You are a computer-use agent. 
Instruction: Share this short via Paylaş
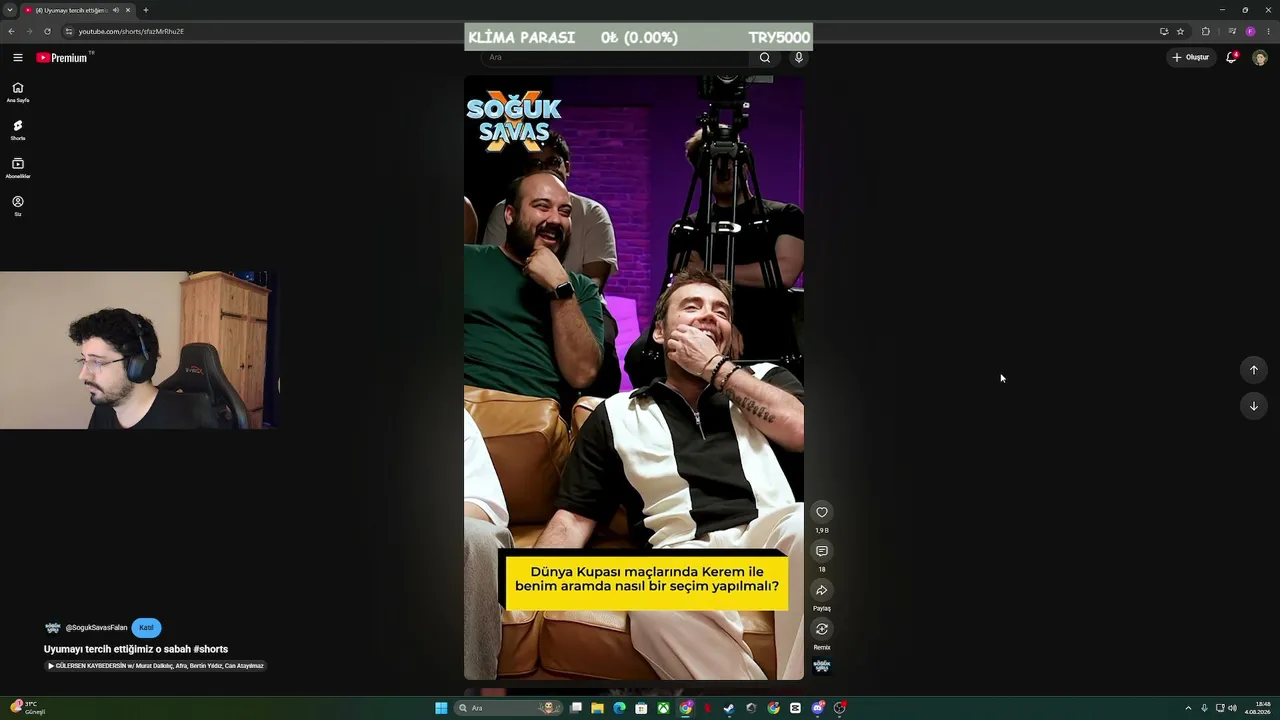(822, 590)
